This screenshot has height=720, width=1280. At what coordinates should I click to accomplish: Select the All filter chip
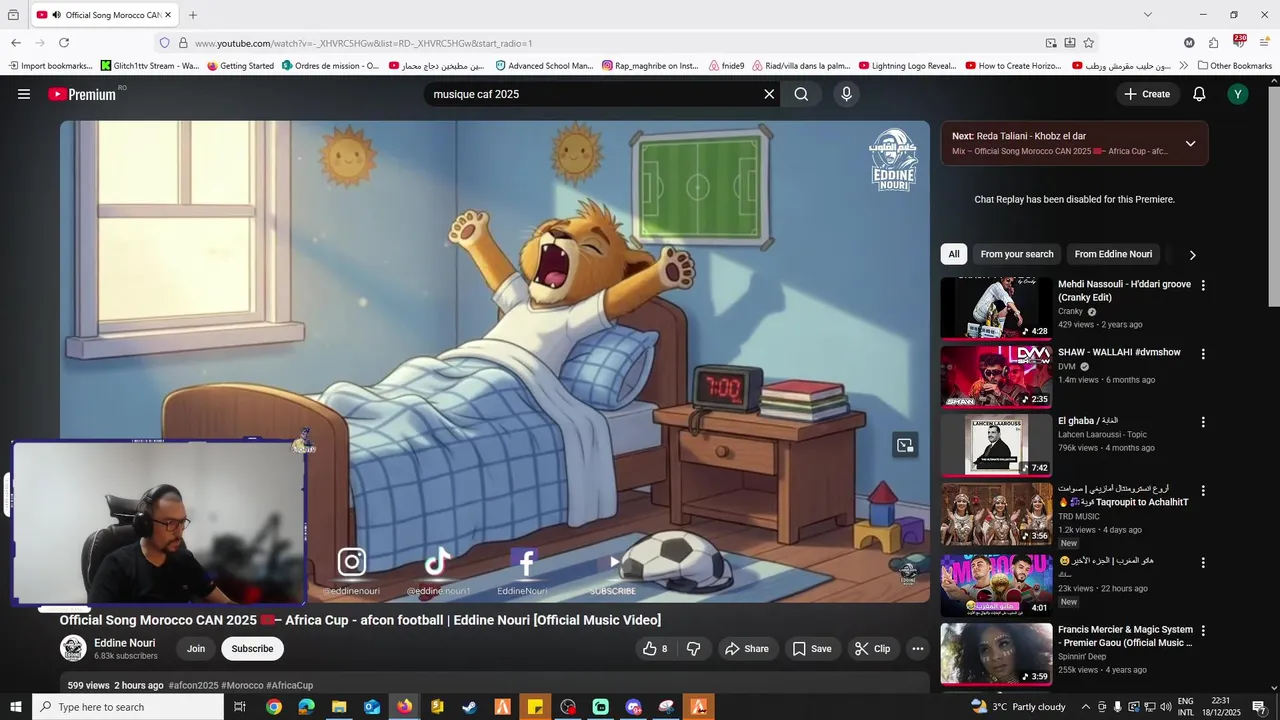coord(954,254)
